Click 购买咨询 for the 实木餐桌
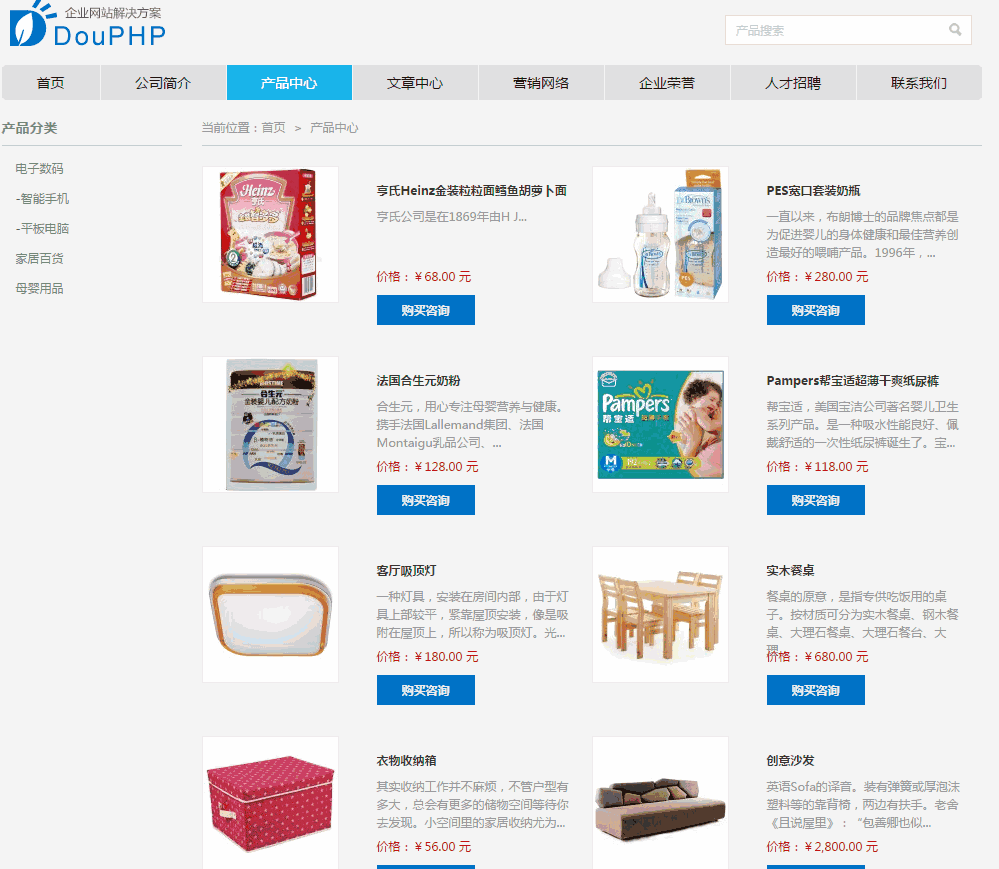The width and height of the screenshot is (999, 869). [x=816, y=690]
